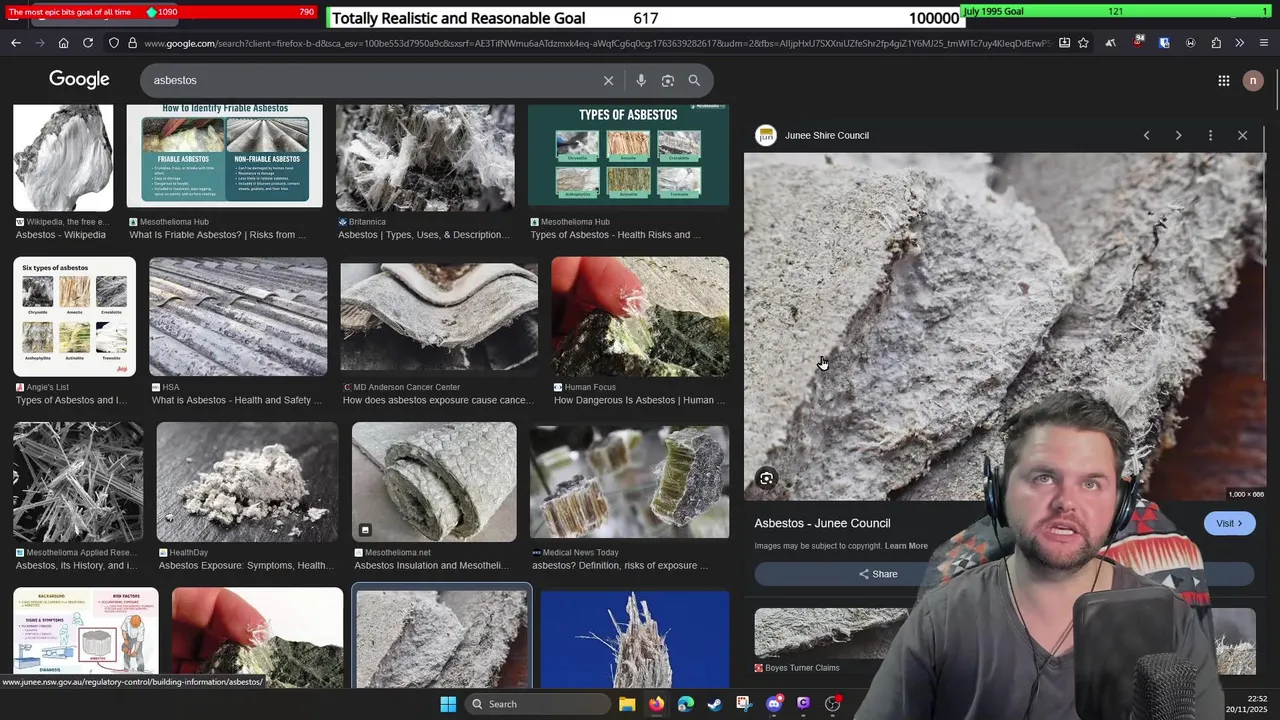Click the Visit button for Junee Council
This screenshot has height=720, width=1280.
pos(1229,523)
